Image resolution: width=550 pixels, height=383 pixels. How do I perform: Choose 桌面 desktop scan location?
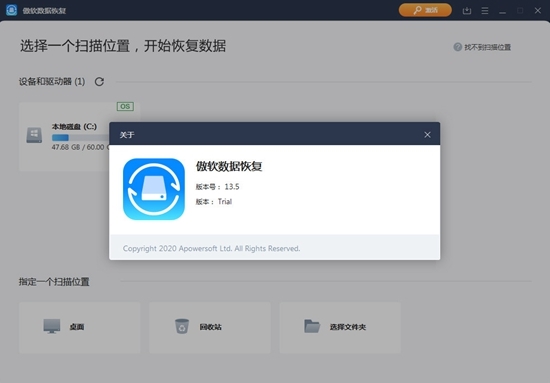coord(80,328)
